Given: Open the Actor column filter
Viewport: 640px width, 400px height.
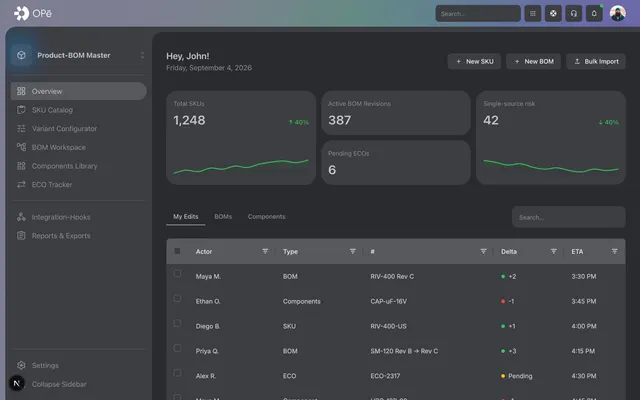Looking at the screenshot, I should click(x=265, y=251).
